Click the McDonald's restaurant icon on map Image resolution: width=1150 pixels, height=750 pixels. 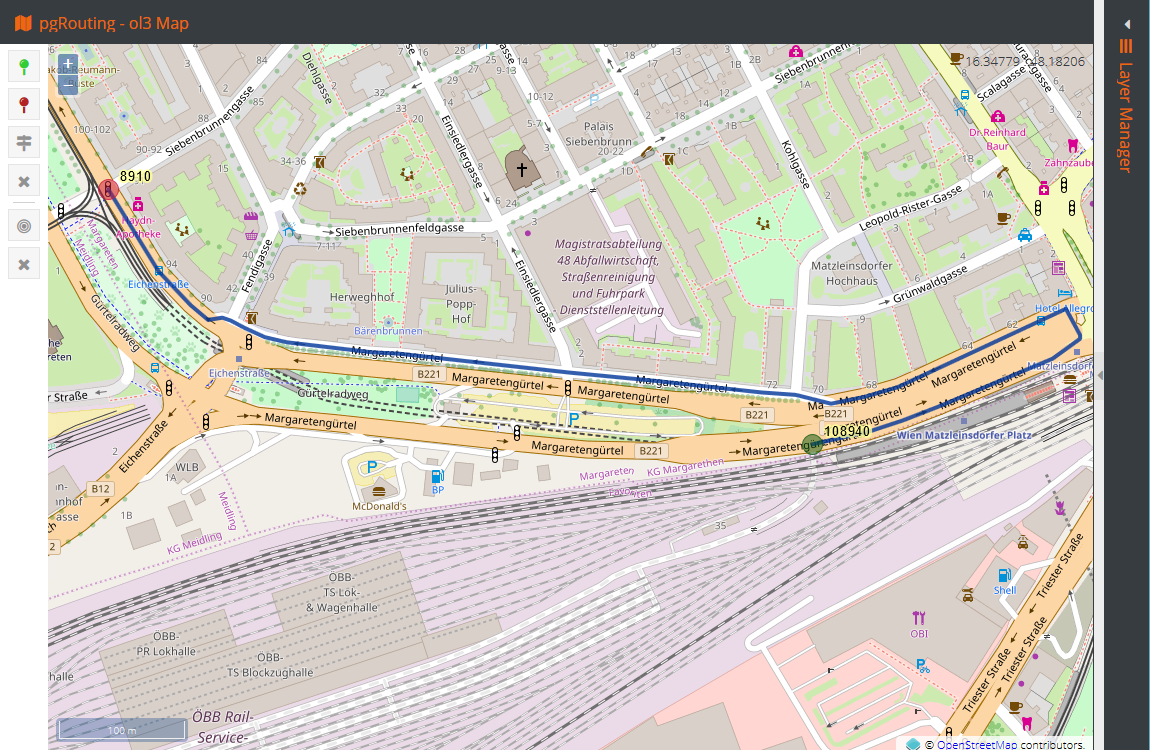click(378, 491)
